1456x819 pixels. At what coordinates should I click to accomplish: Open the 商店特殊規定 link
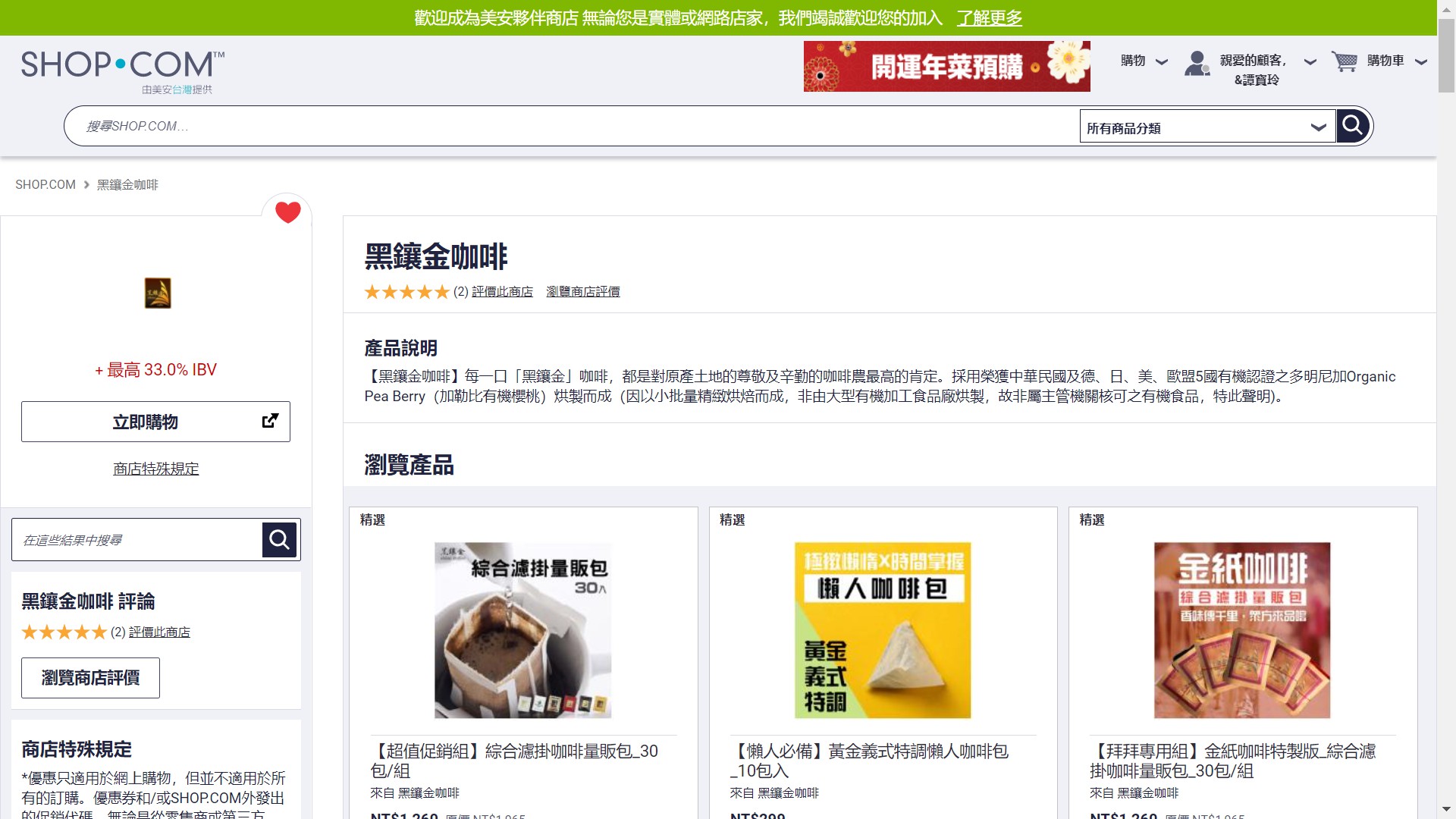point(156,469)
